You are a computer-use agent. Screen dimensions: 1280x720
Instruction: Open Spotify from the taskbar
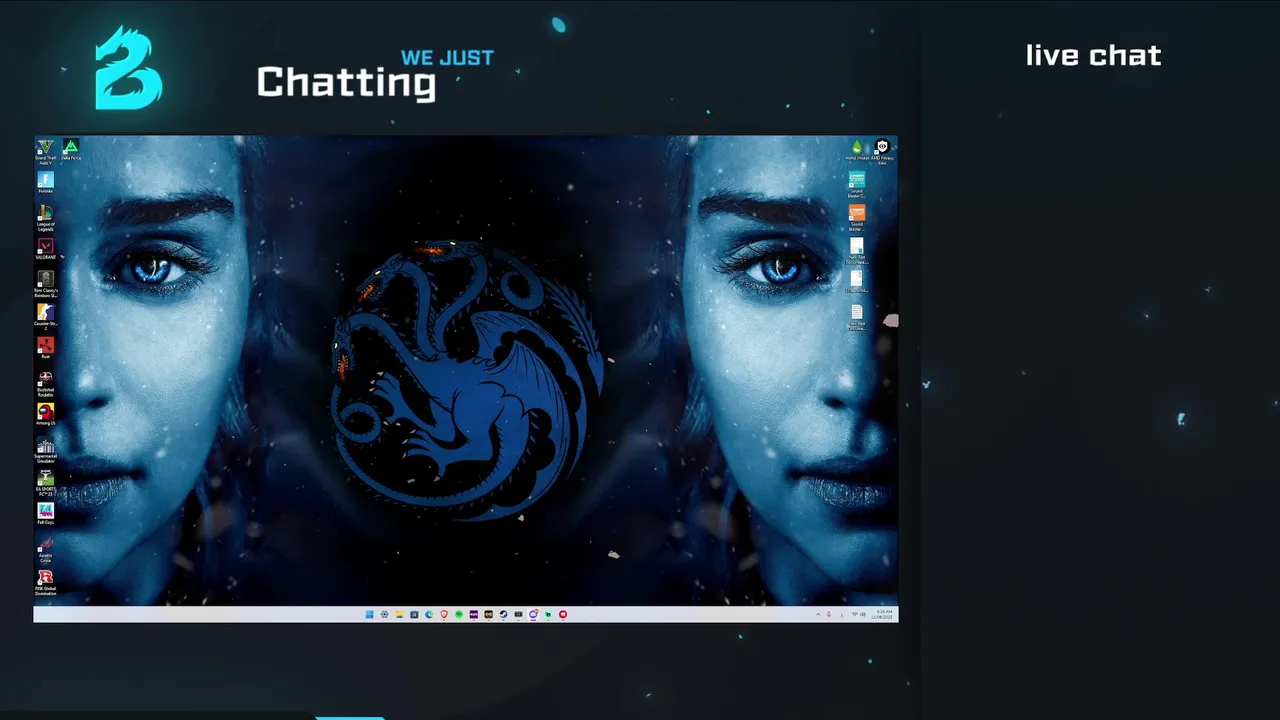[459, 614]
